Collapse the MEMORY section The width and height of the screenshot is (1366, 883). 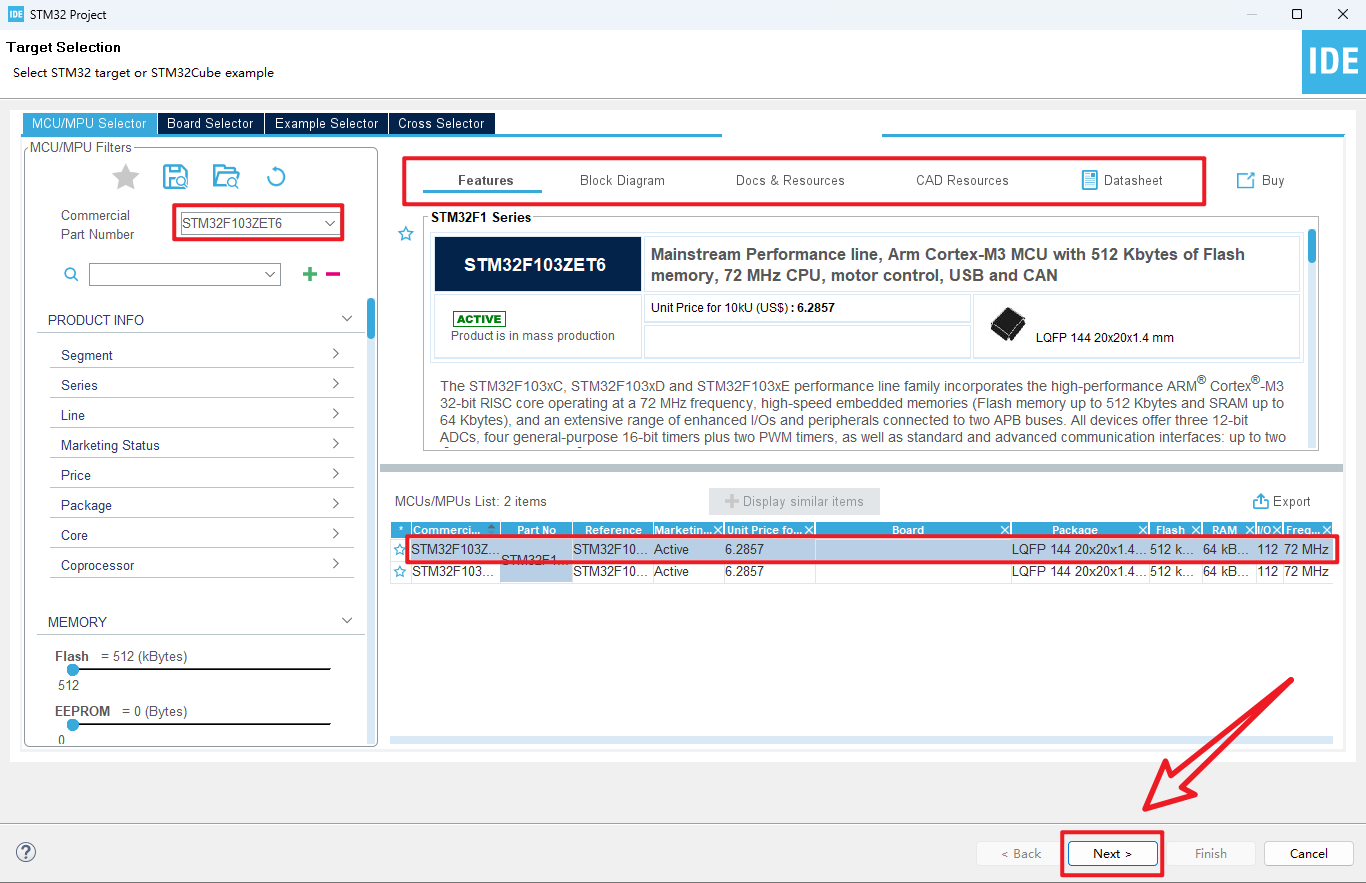click(x=347, y=621)
